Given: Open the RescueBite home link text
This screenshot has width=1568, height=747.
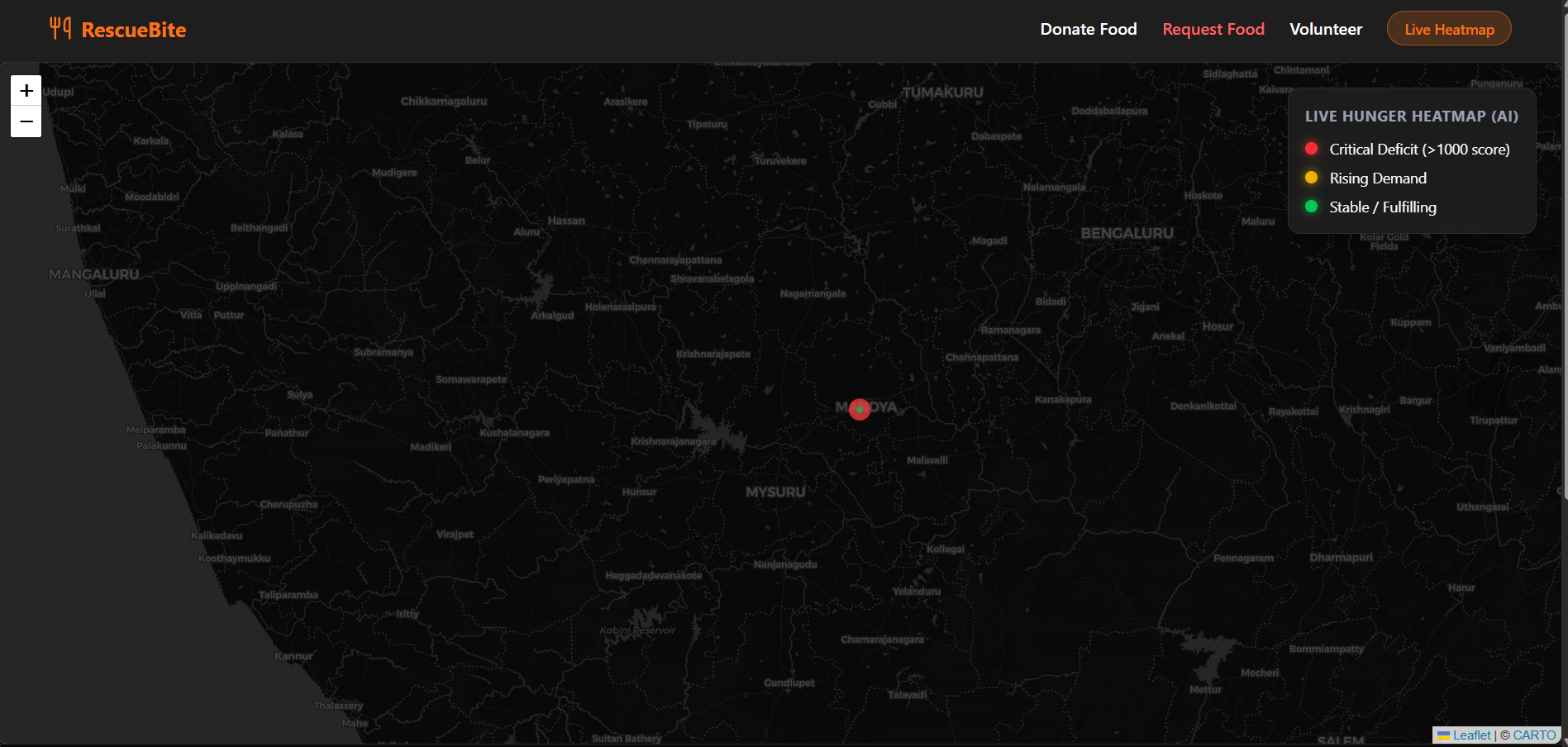Looking at the screenshot, I should click(134, 30).
